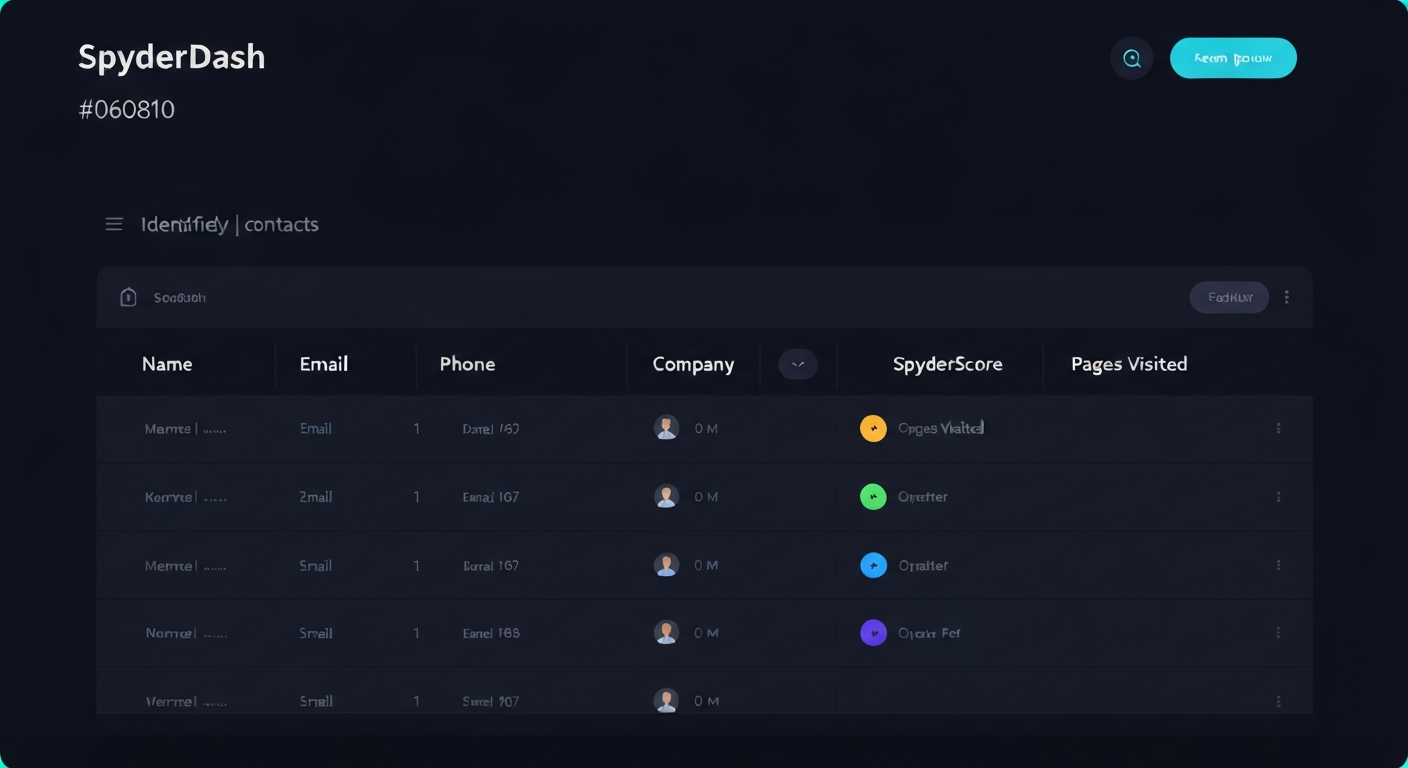1408x768 pixels.
Task: Sort by the Company column header
Action: 693,365
